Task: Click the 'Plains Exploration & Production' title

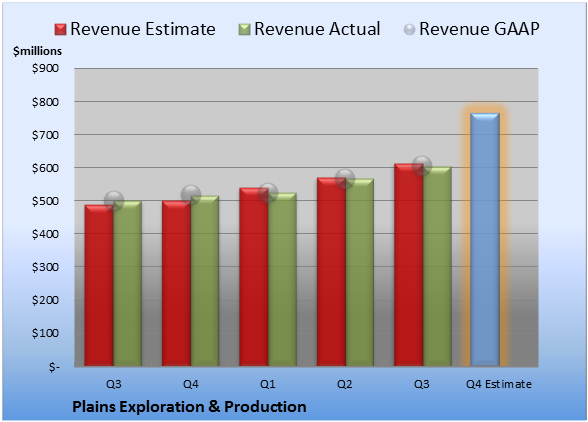Action: click(x=189, y=407)
